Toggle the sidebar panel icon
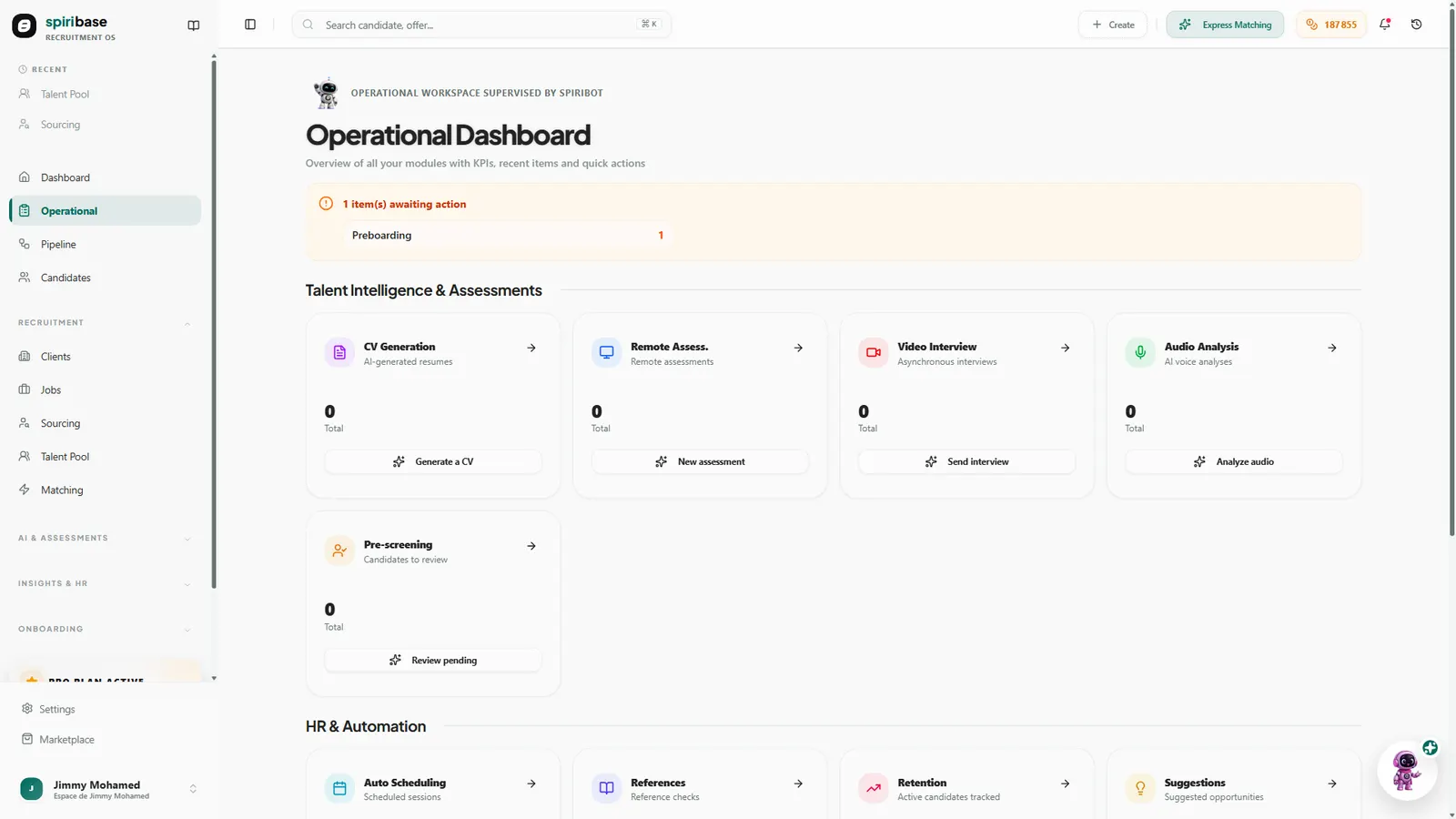1456x819 pixels. tap(250, 25)
